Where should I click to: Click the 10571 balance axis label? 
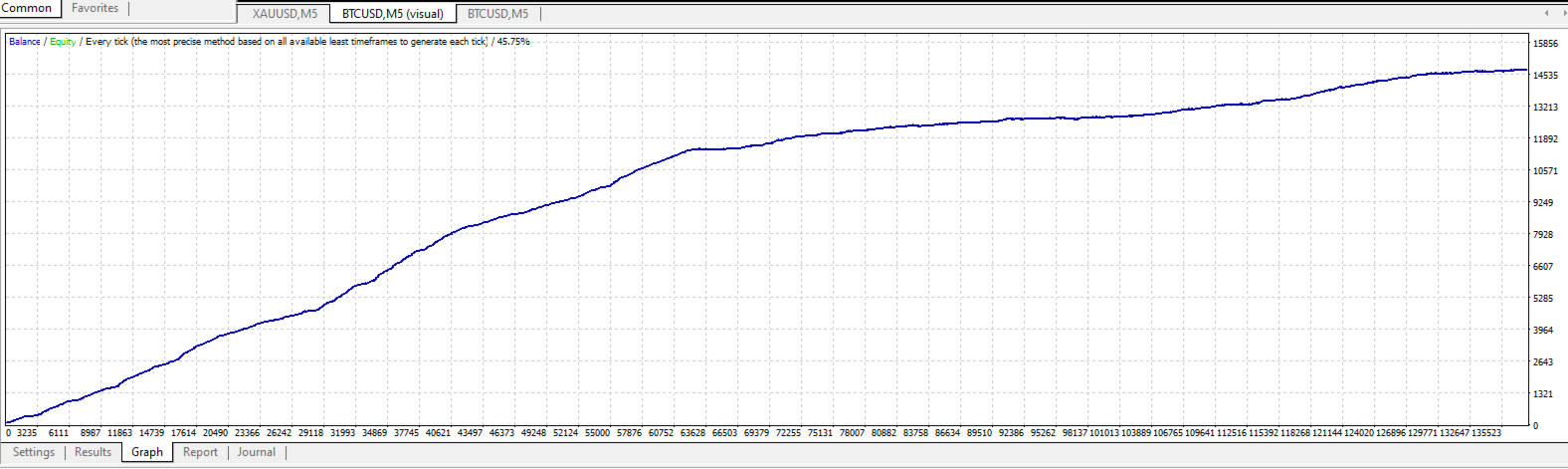point(1545,171)
